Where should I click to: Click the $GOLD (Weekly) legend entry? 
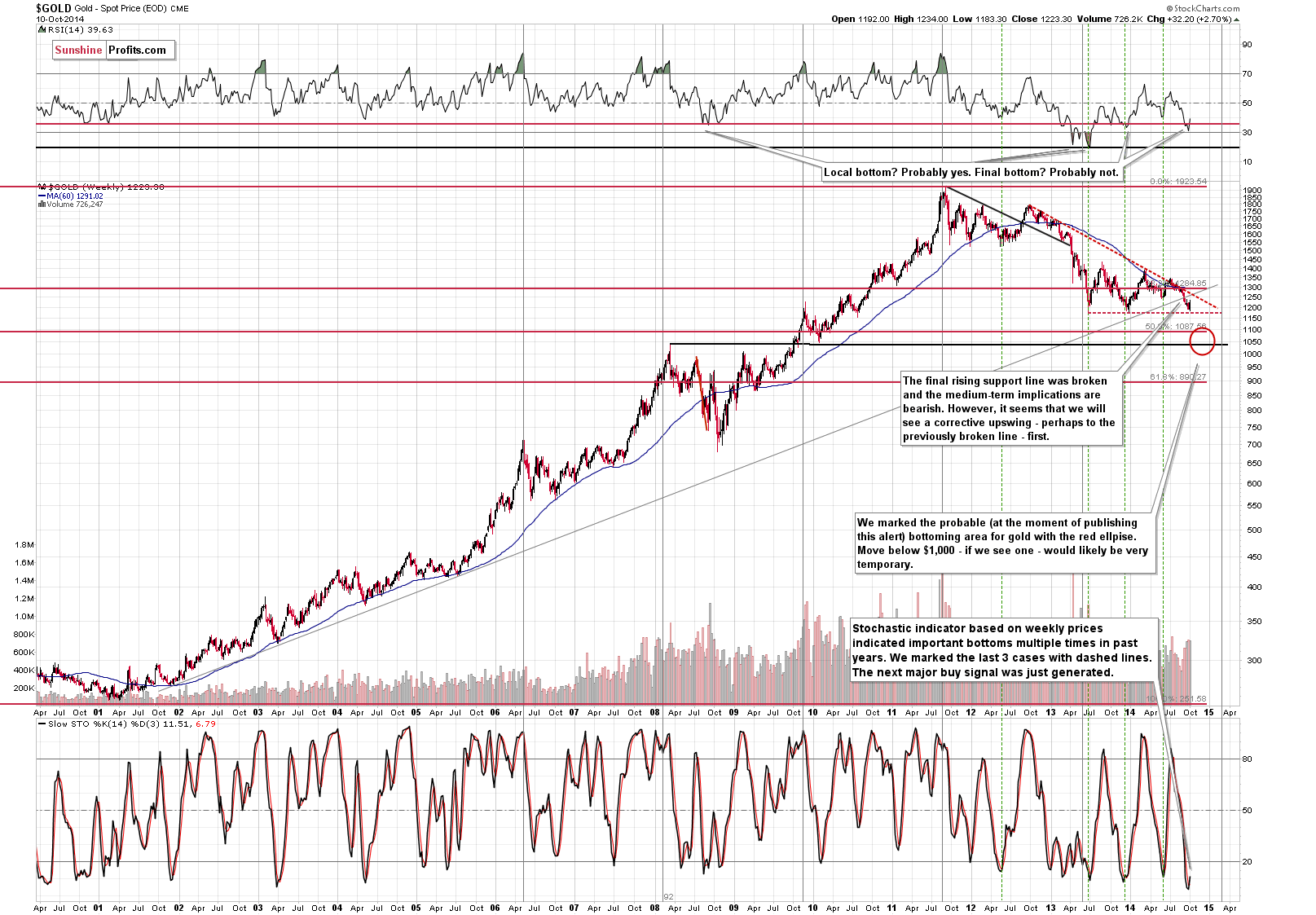tap(101, 187)
